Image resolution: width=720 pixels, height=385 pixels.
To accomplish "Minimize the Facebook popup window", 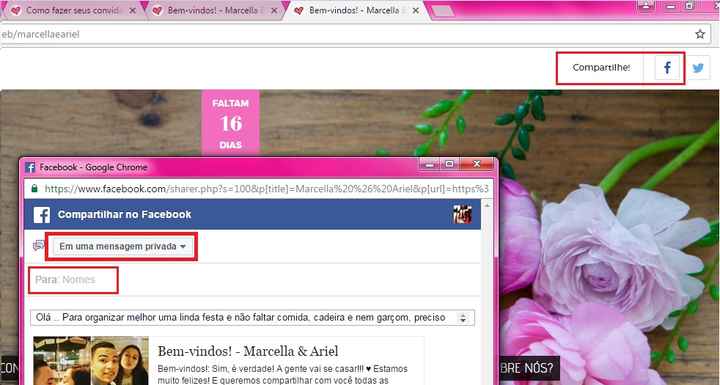I will tap(429, 164).
